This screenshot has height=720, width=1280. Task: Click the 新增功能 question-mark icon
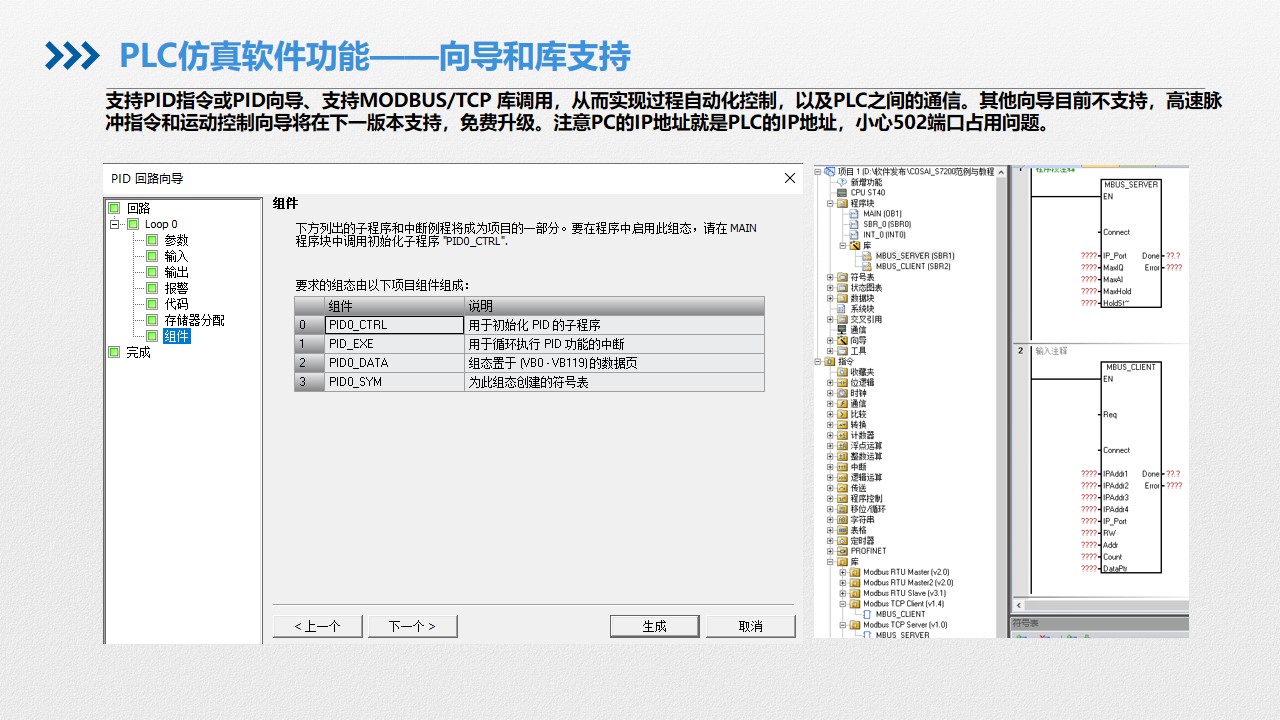(x=842, y=182)
